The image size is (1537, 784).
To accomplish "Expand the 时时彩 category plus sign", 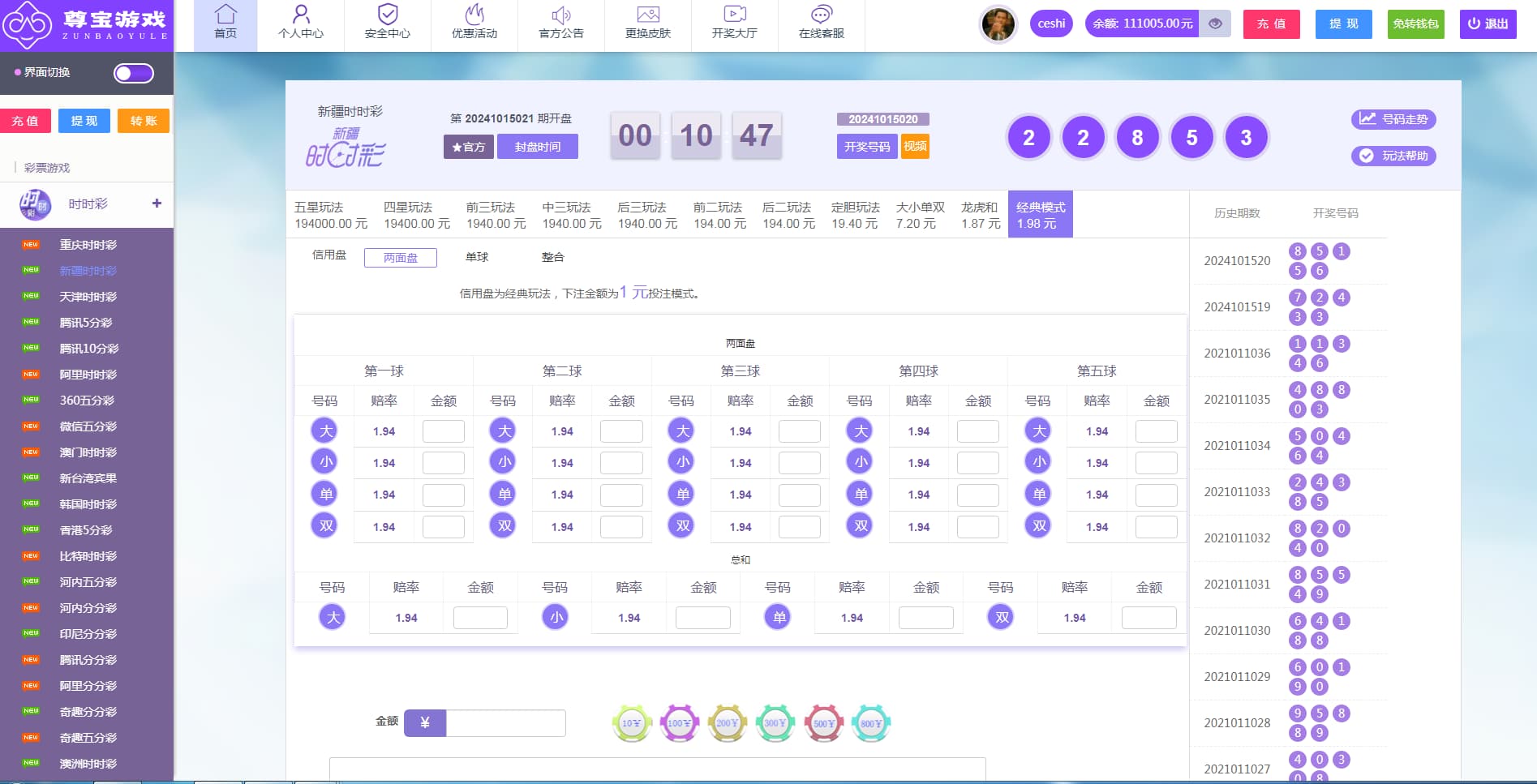I will tap(157, 203).
